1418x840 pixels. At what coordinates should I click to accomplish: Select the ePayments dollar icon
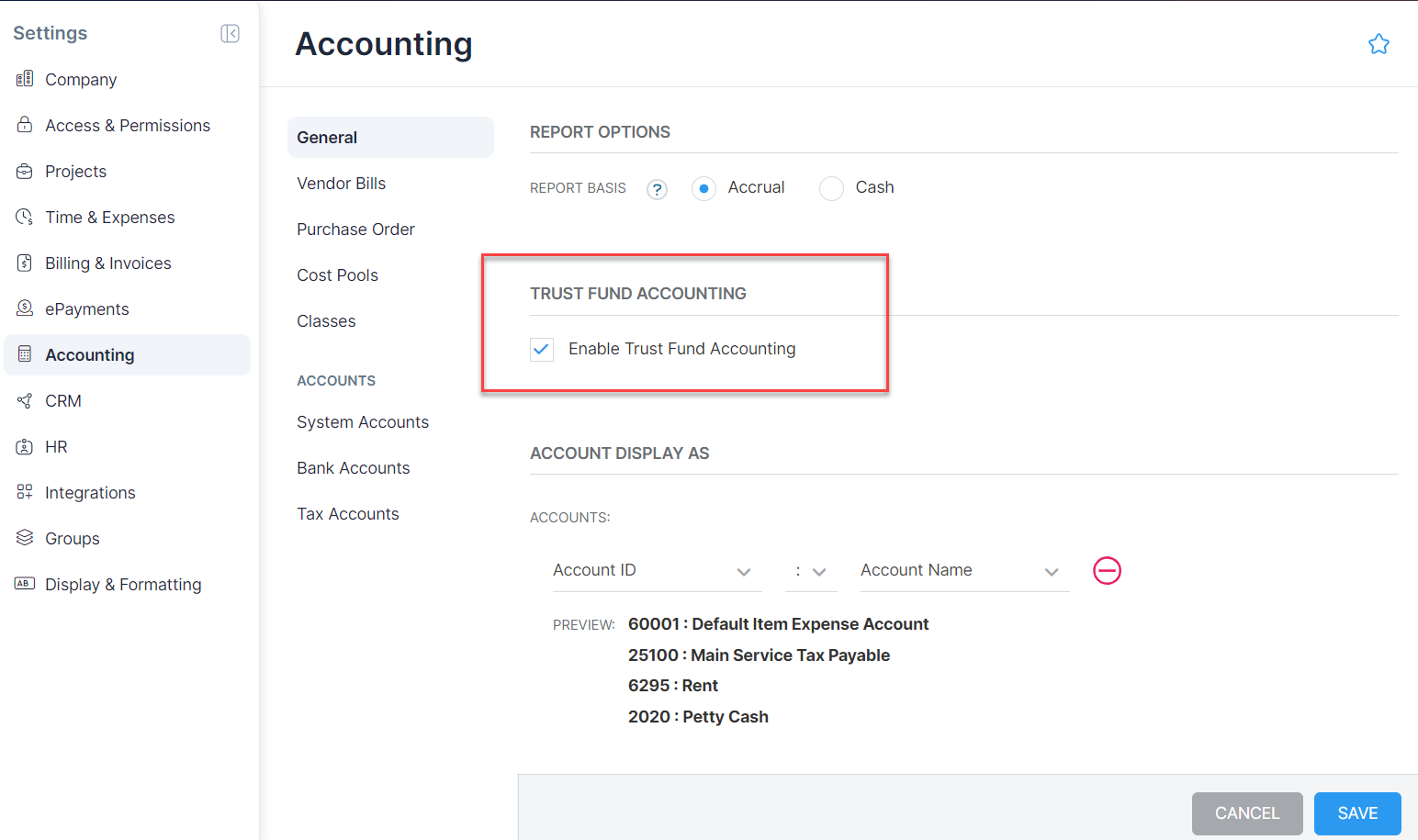point(24,308)
